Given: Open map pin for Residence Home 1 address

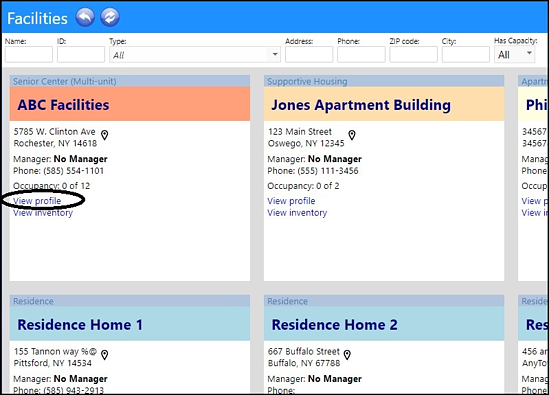Looking at the screenshot, I should [x=104, y=355].
